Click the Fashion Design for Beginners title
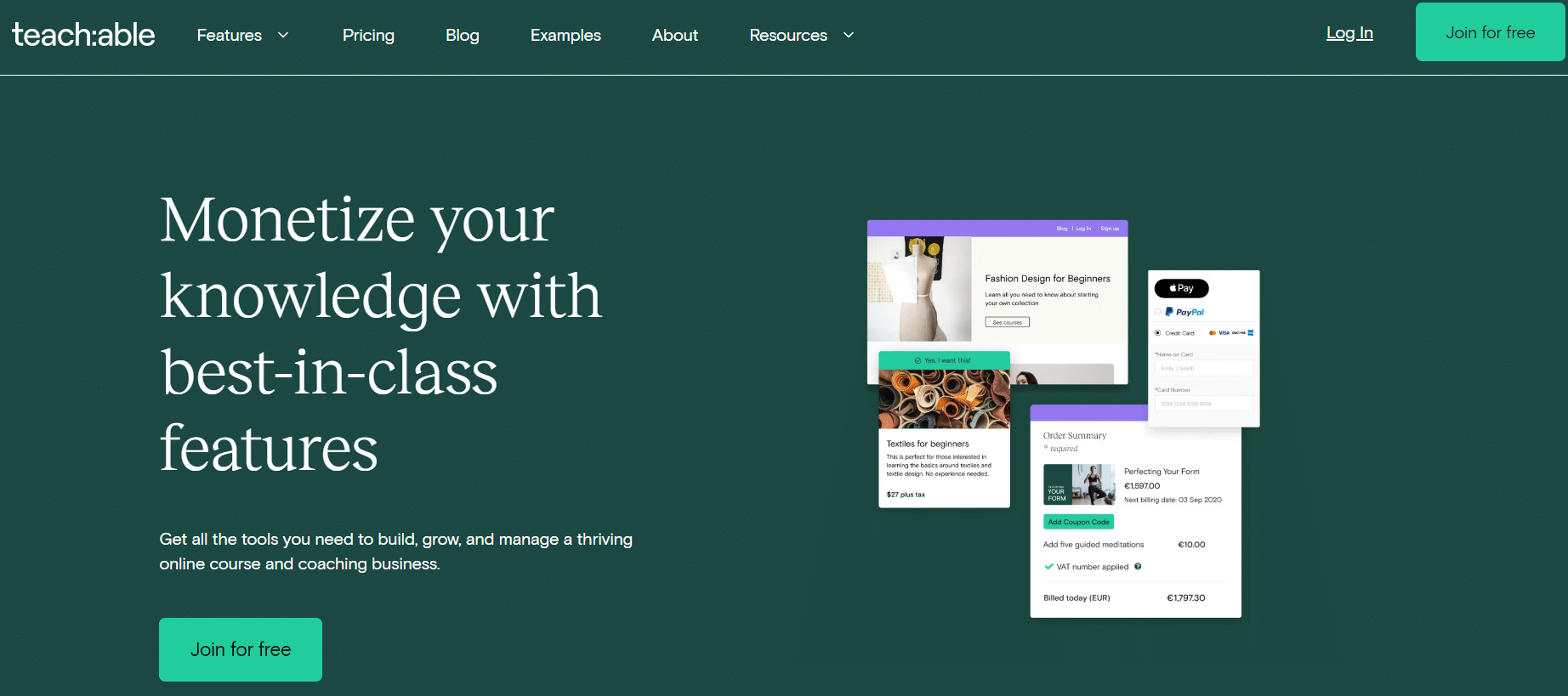 pyautogui.click(x=1048, y=279)
